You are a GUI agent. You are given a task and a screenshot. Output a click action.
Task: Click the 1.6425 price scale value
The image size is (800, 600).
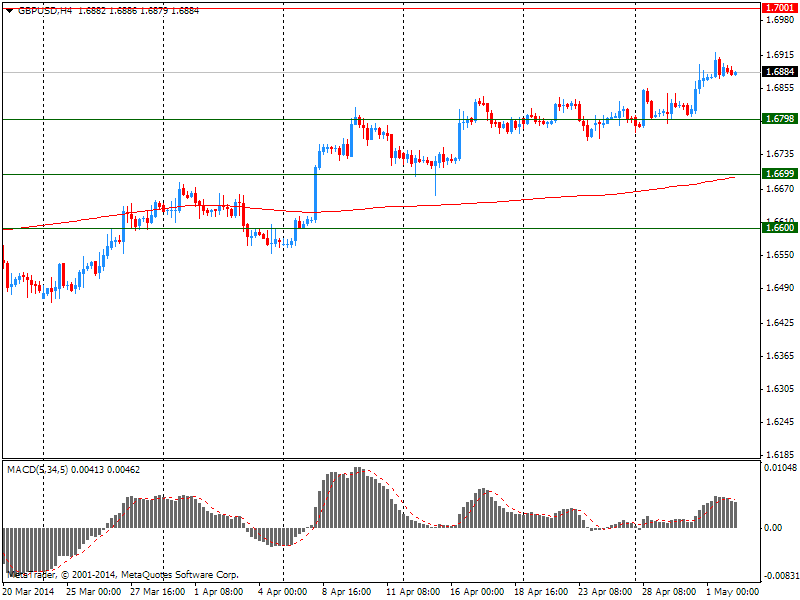click(x=780, y=323)
